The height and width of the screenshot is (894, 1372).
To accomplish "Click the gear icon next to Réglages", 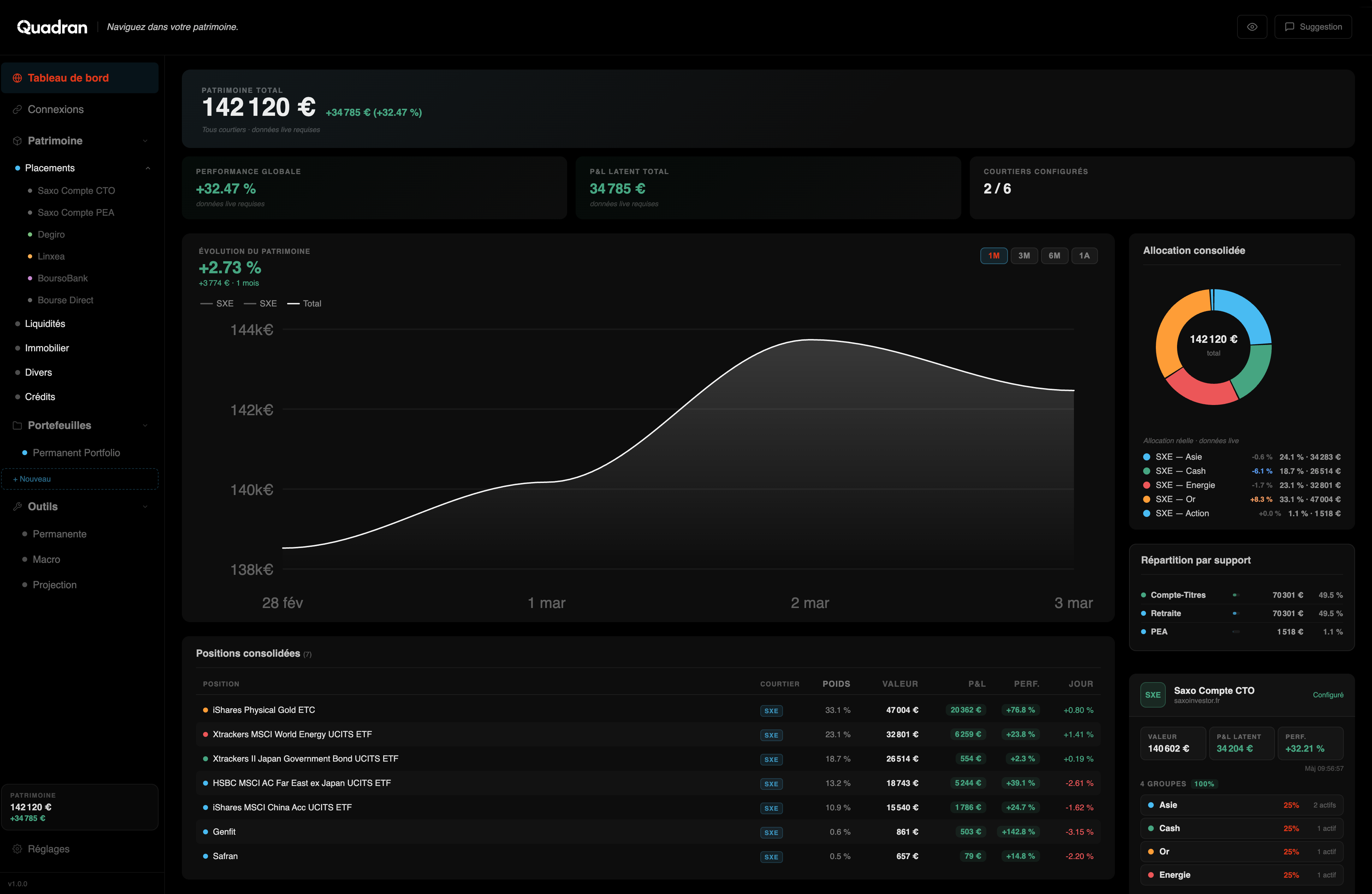I will tap(17, 849).
